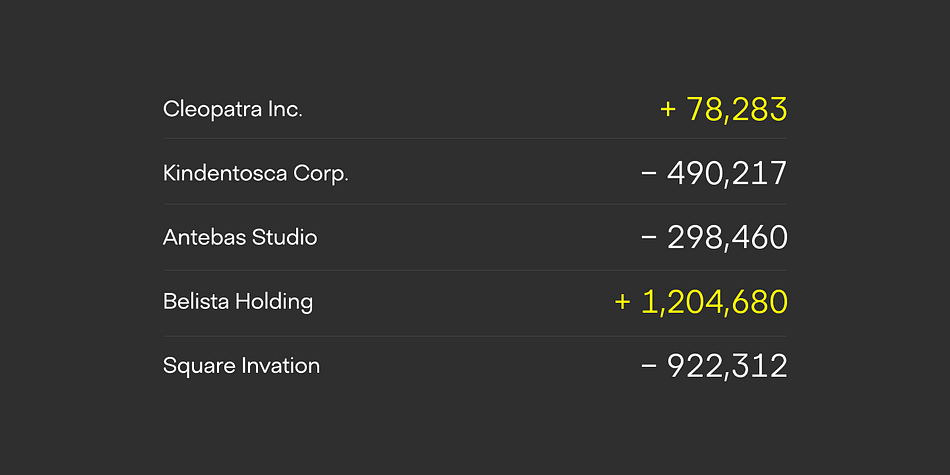Click the yellow +78,283 value
Viewport: 950px width, 475px height.
723,110
